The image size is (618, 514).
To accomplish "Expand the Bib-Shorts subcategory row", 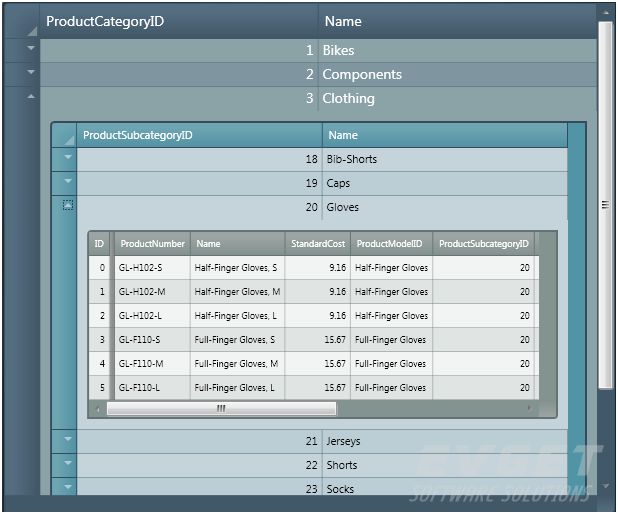I will click(68, 157).
